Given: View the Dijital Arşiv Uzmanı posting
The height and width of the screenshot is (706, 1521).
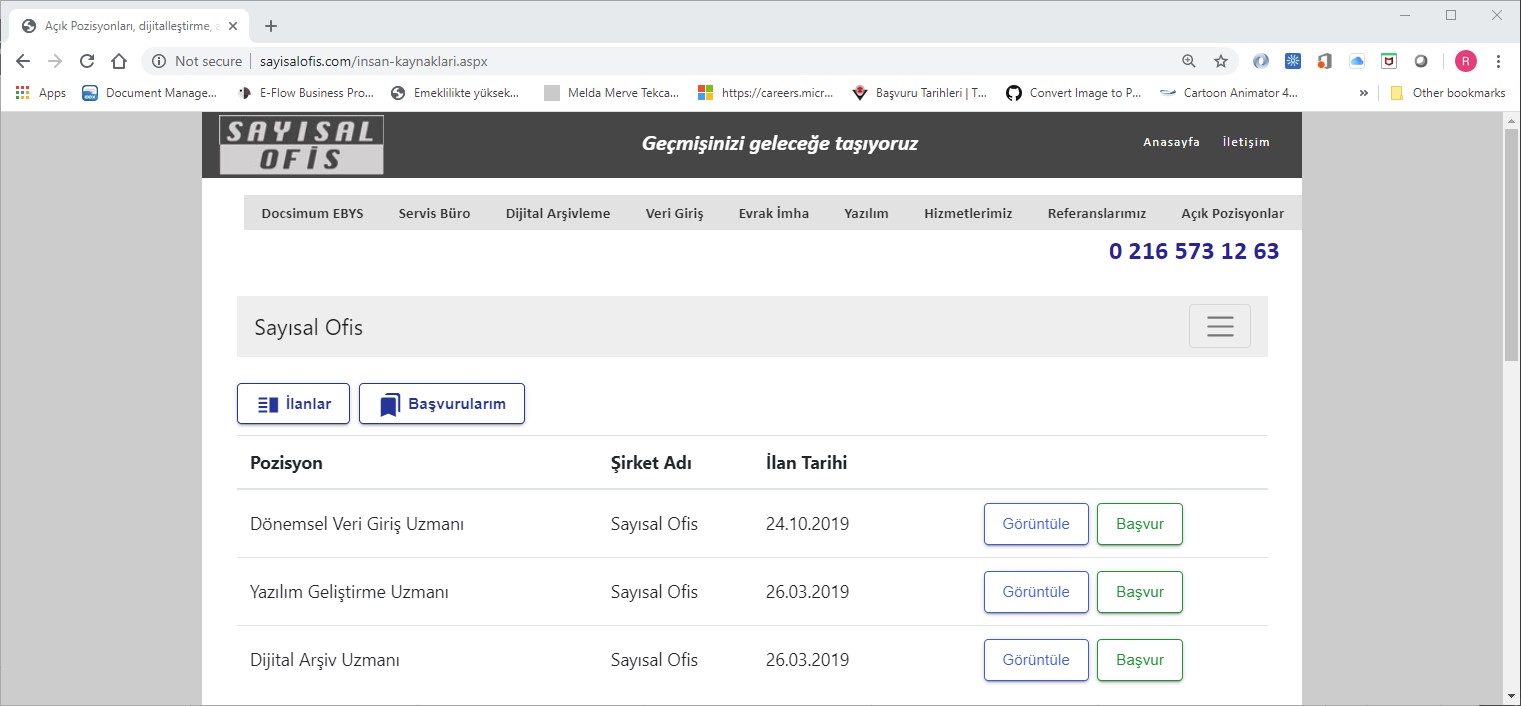Looking at the screenshot, I should coord(1036,660).
